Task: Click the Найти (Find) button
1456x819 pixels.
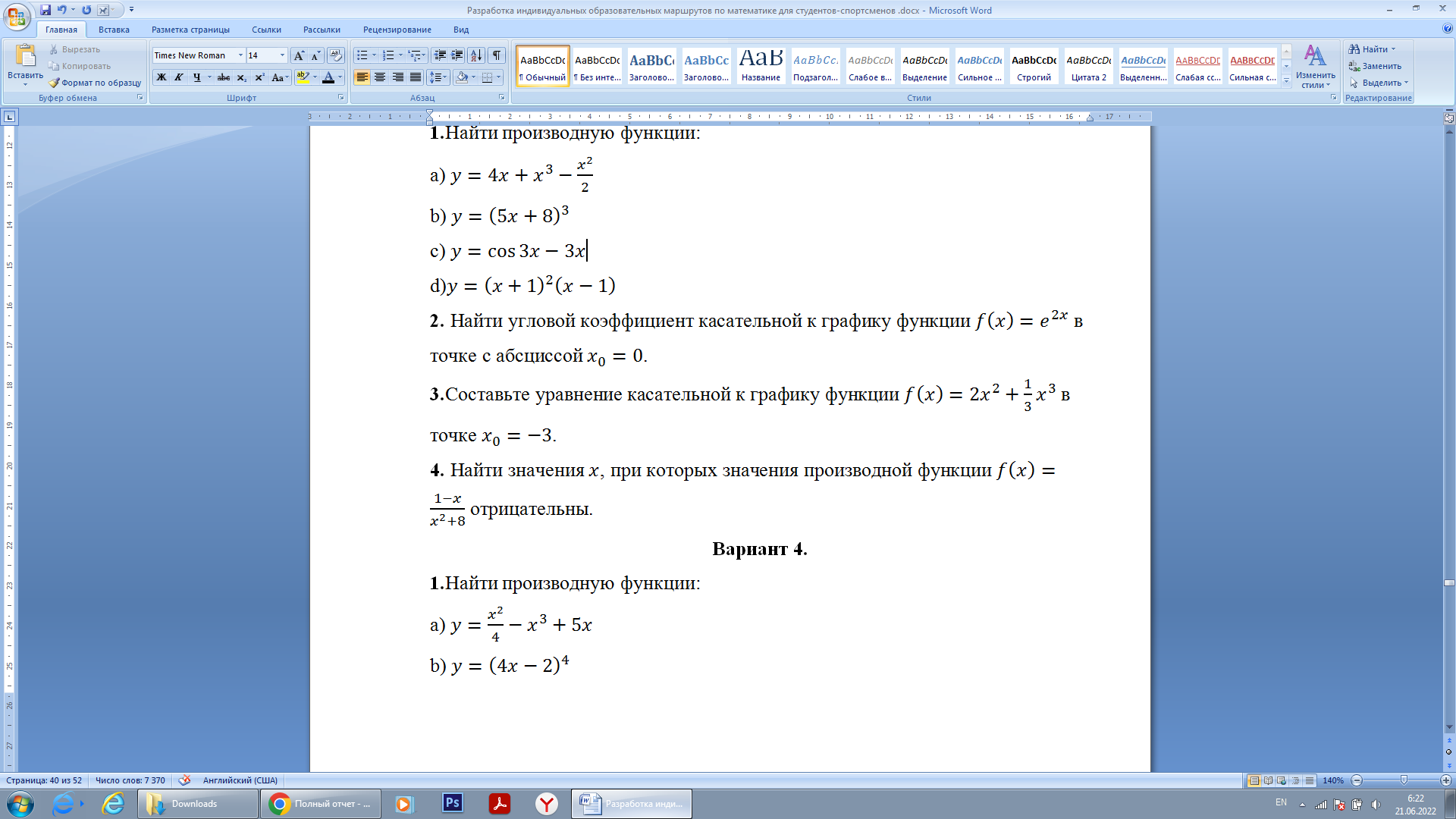Action: (1372, 49)
